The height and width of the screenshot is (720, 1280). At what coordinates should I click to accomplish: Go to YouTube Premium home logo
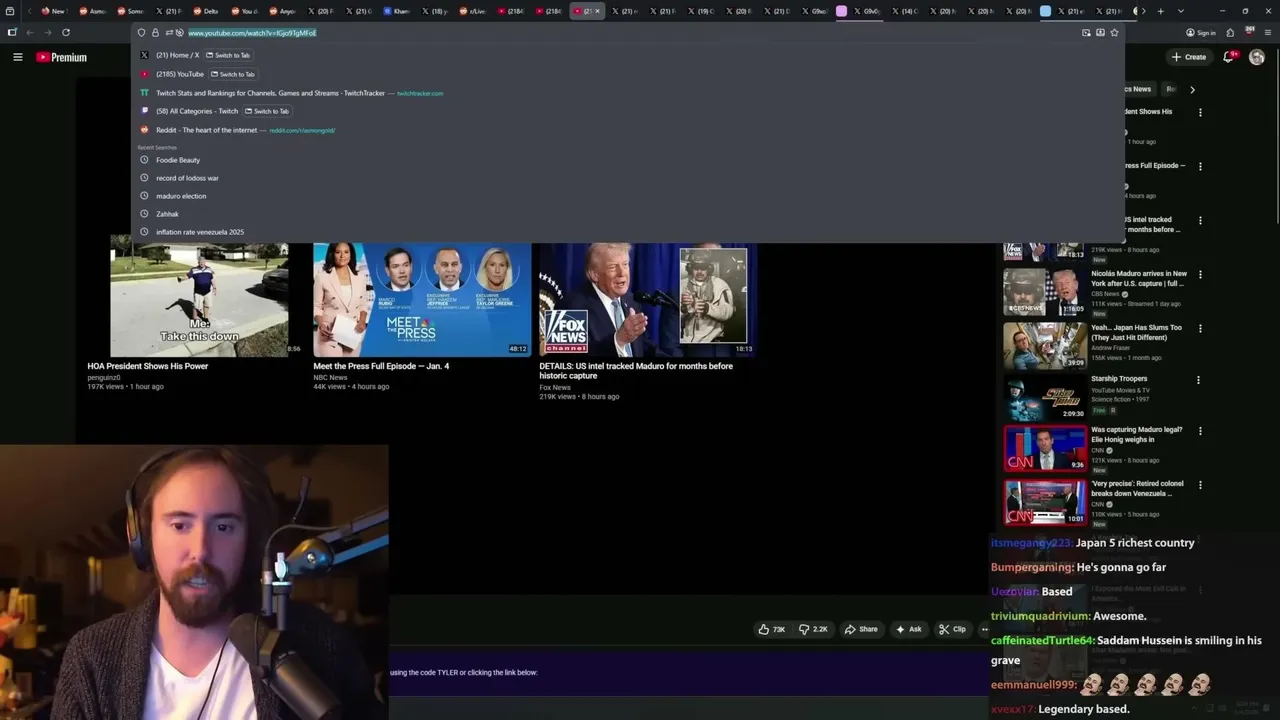pos(62,57)
